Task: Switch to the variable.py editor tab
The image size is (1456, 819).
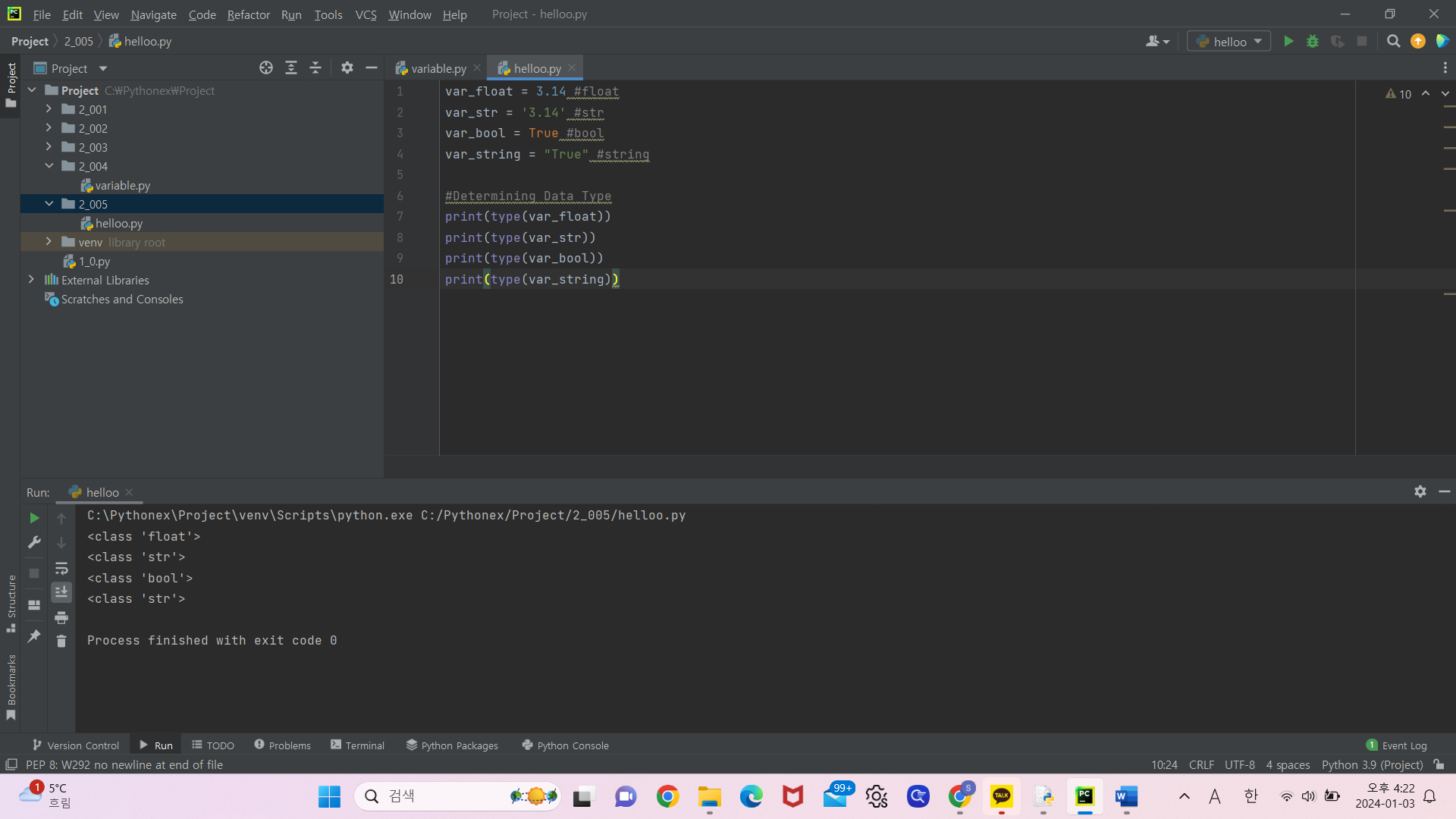Action: point(438,68)
